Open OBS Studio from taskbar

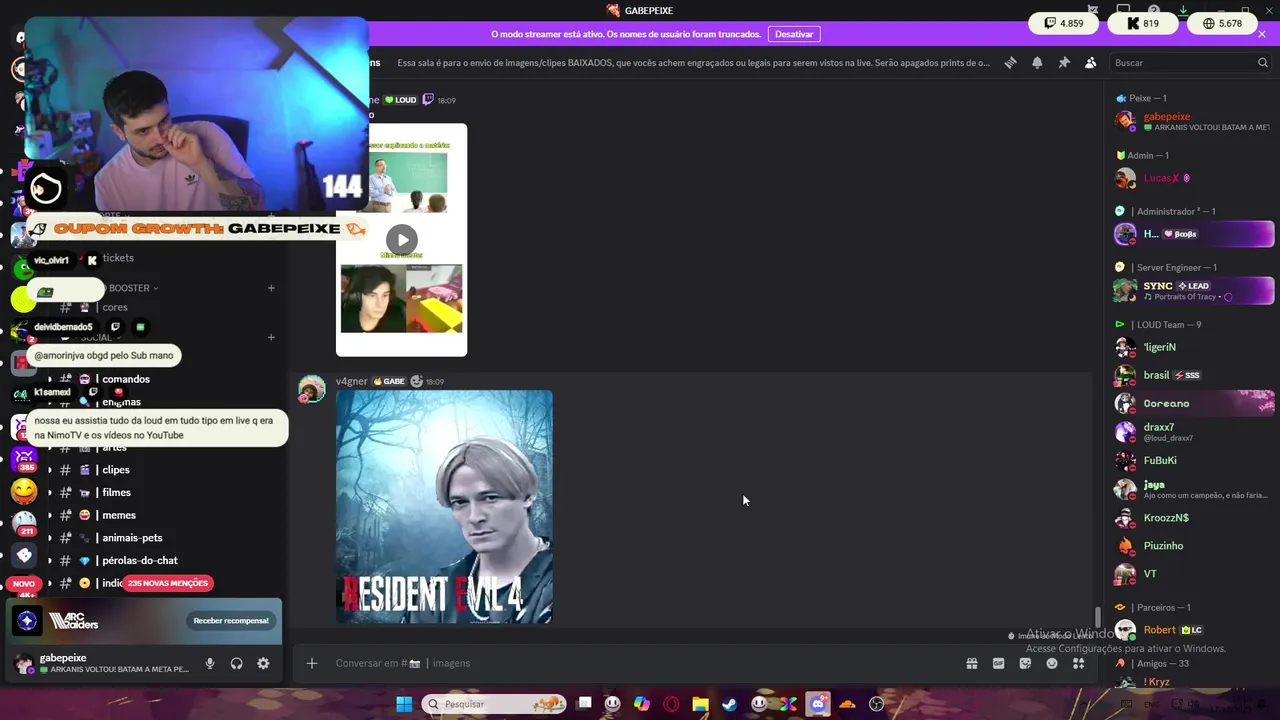877,704
